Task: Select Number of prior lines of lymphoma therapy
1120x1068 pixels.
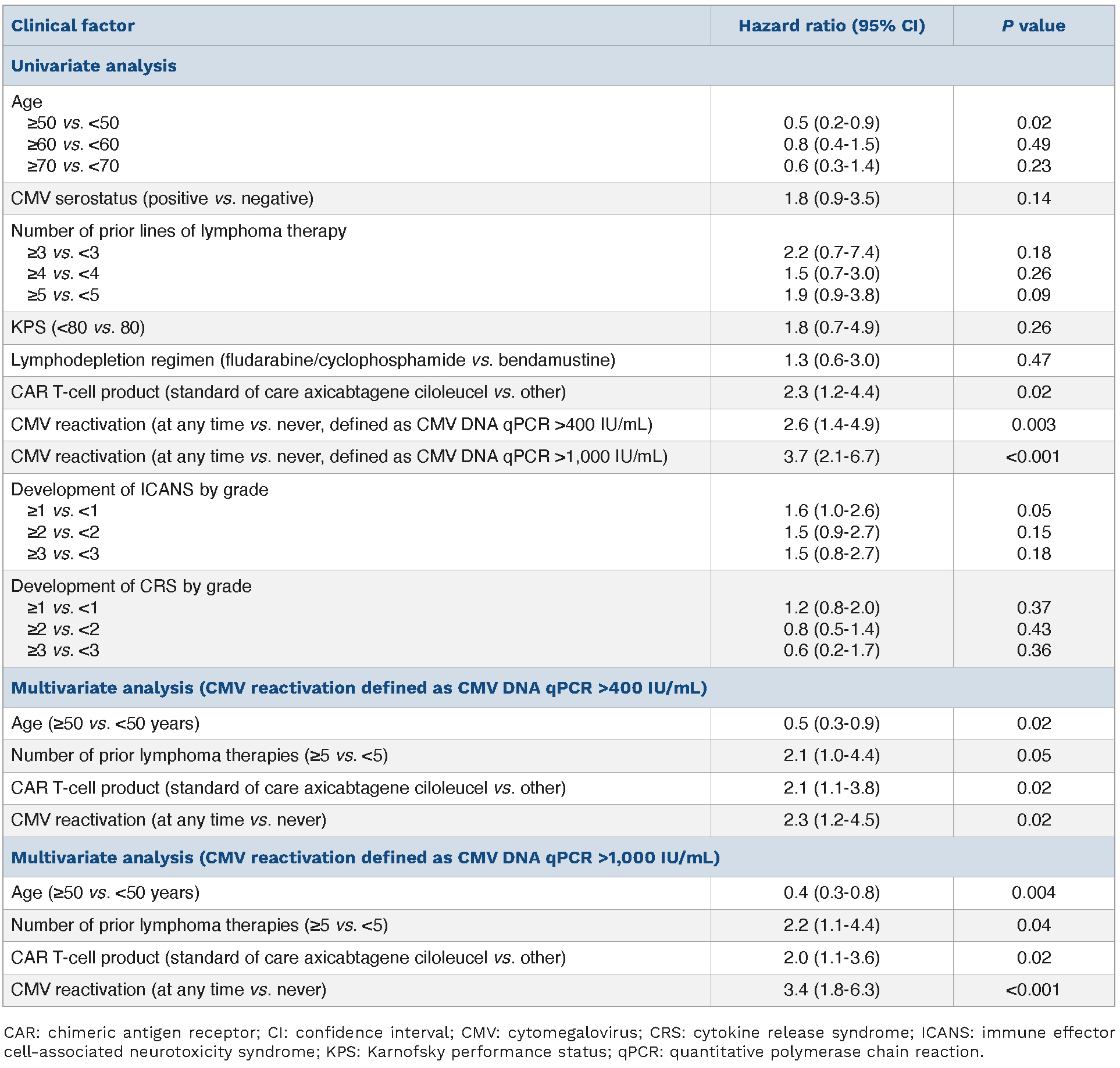Action: 179,231
